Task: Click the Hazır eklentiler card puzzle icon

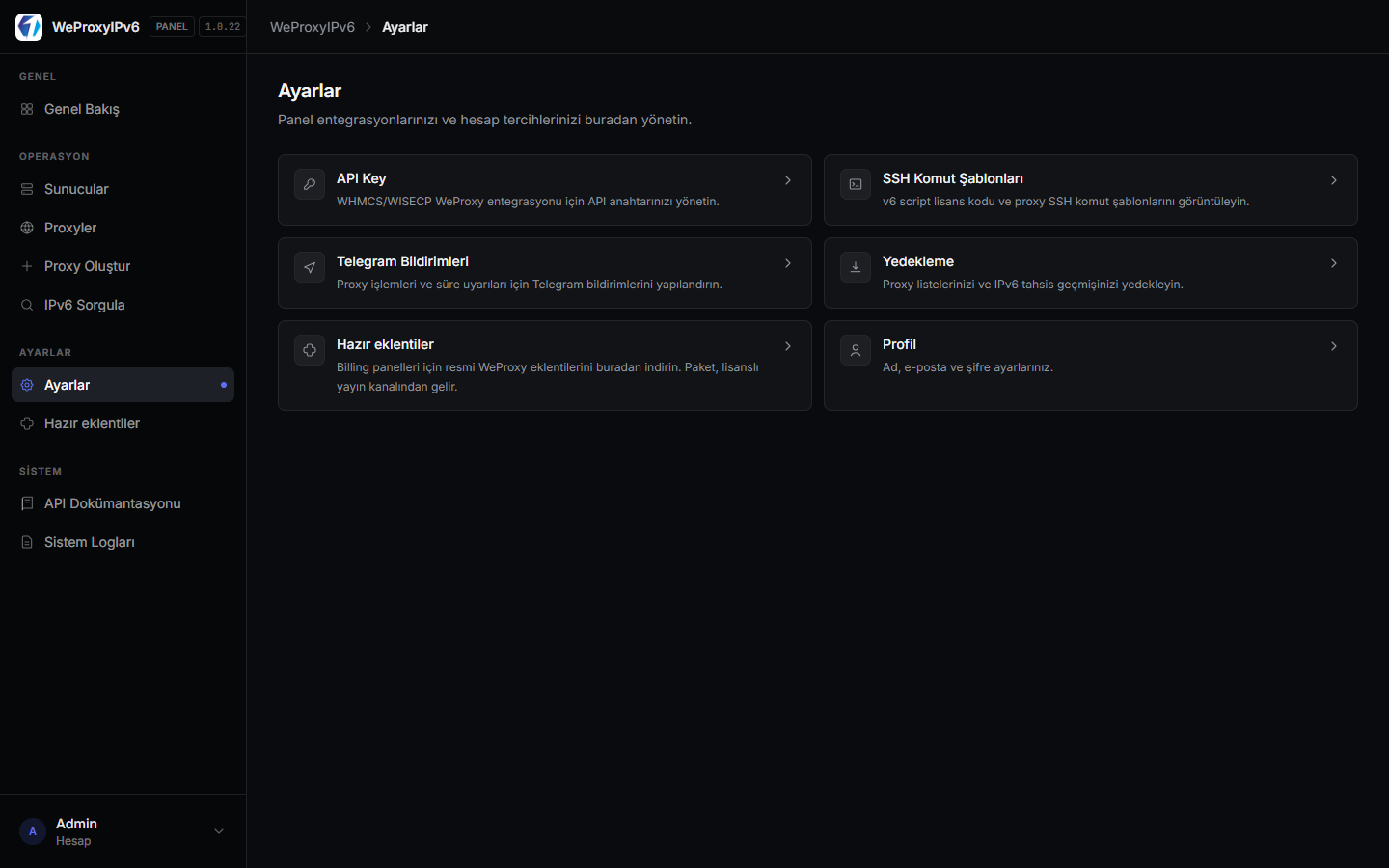Action: point(310,350)
